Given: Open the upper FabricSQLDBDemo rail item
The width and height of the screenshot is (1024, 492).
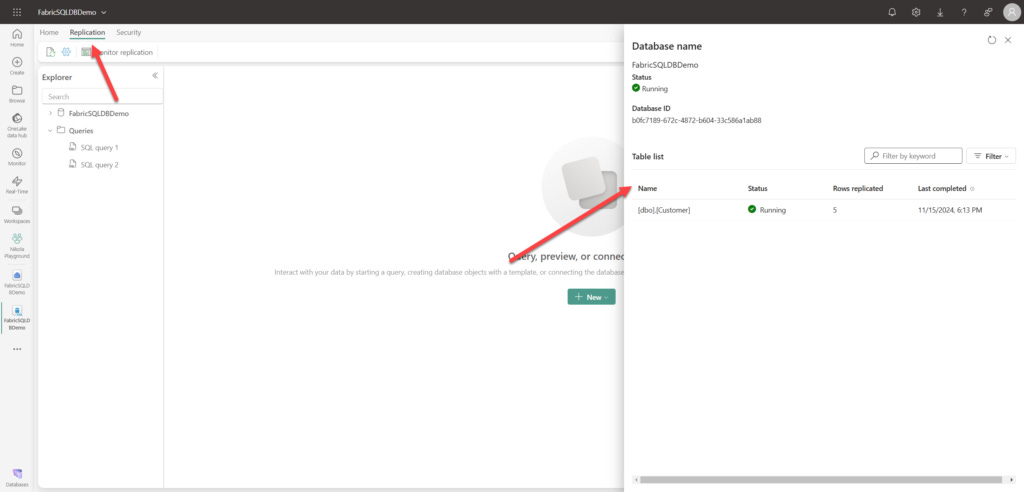Looking at the screenshot, I should click(17, 282).
